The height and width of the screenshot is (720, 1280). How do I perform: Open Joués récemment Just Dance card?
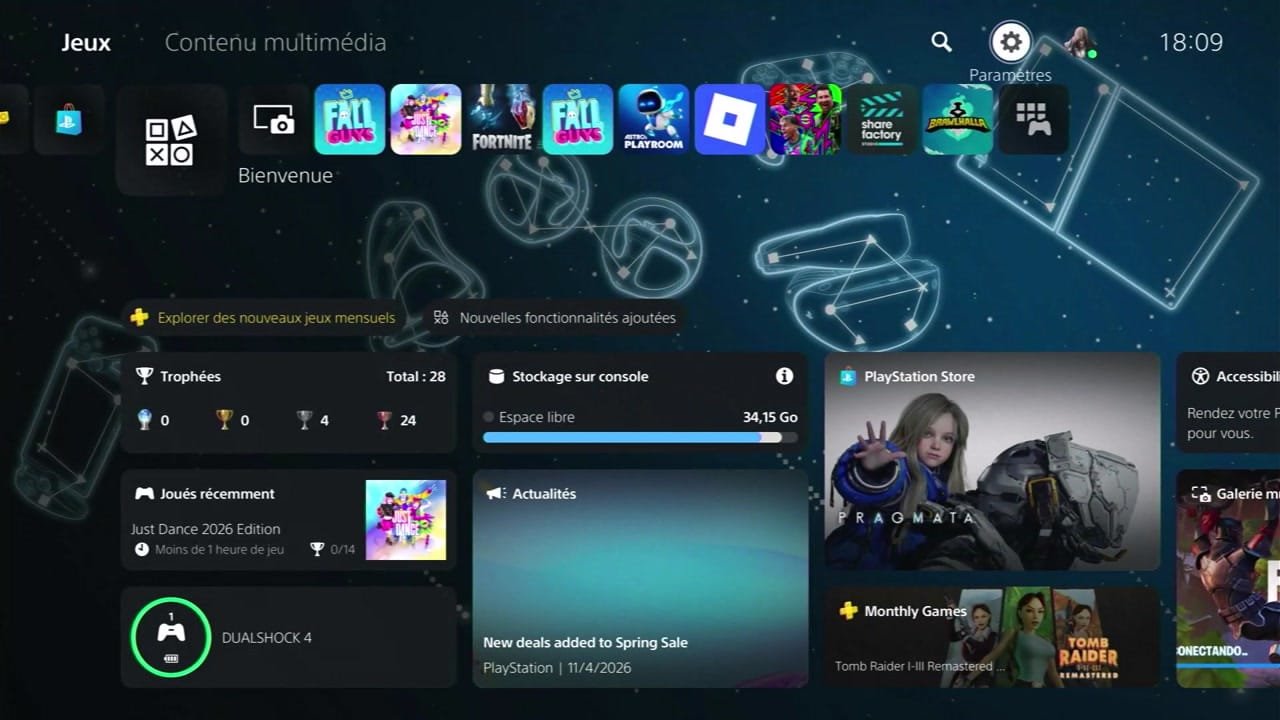coord(289,520)
